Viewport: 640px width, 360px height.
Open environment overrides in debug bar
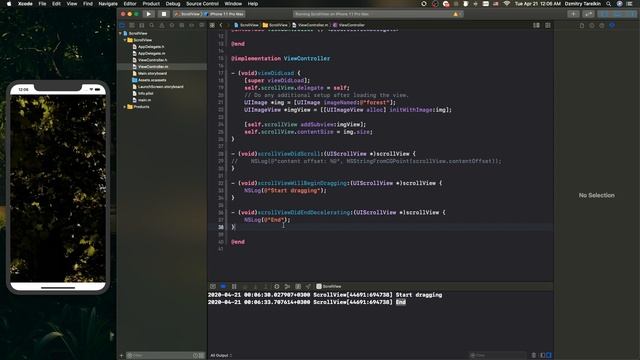pos(298,287)
